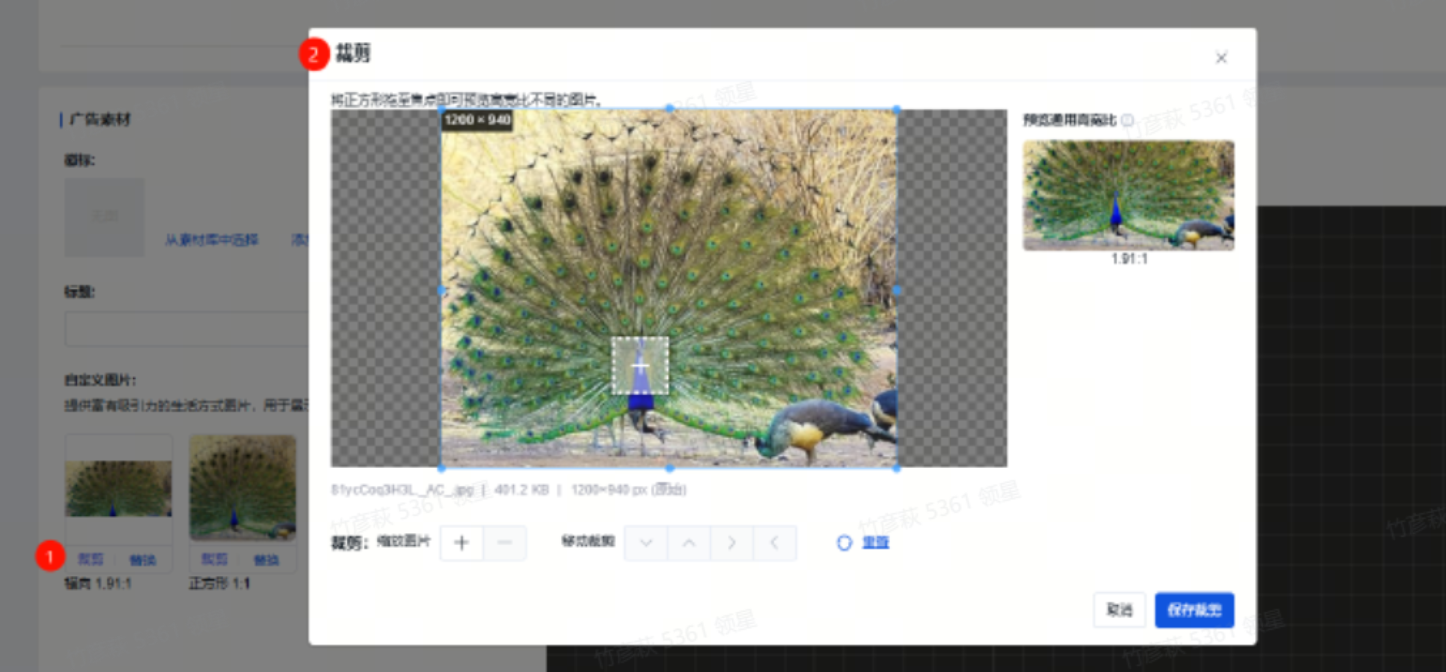
Task: Click 裁剪 link under landscape 1.91:1 image
Action: coord(91,559)
